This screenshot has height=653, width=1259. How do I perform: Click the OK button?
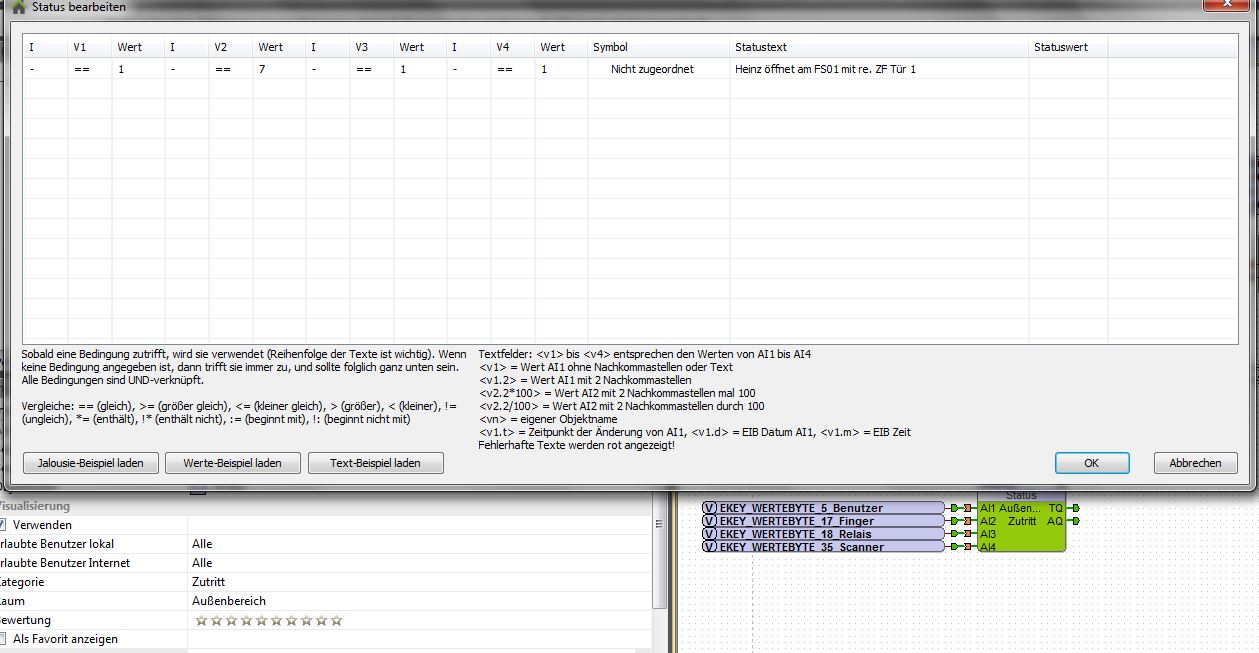pyautogui.click(x=1092, y=463)
